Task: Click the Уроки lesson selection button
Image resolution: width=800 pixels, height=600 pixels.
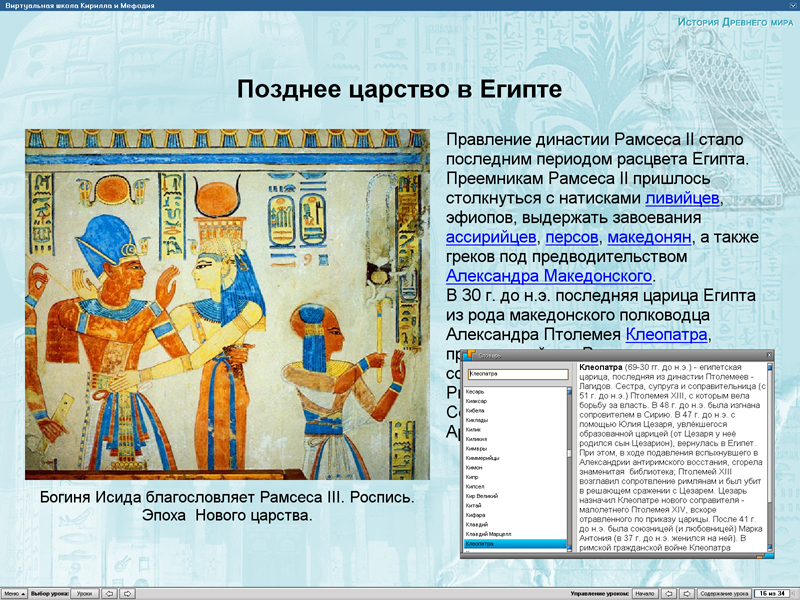Action: tap(84, 593)
